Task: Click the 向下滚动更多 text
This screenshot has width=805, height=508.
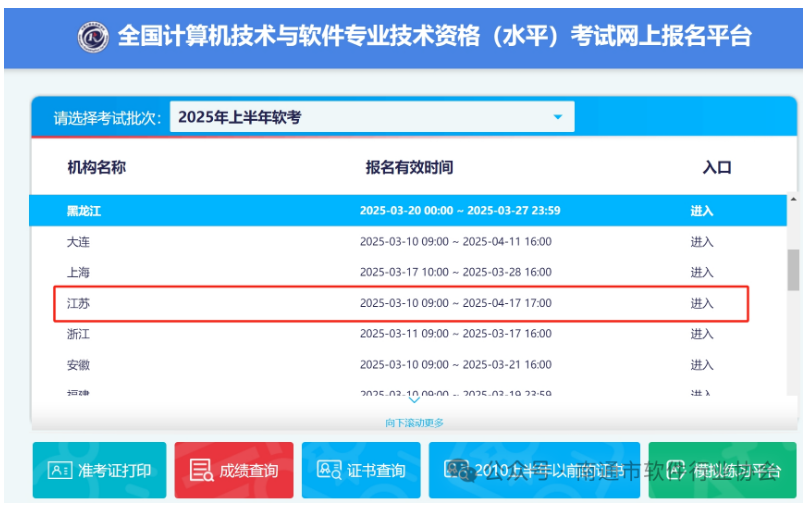Action: point(414,423)
